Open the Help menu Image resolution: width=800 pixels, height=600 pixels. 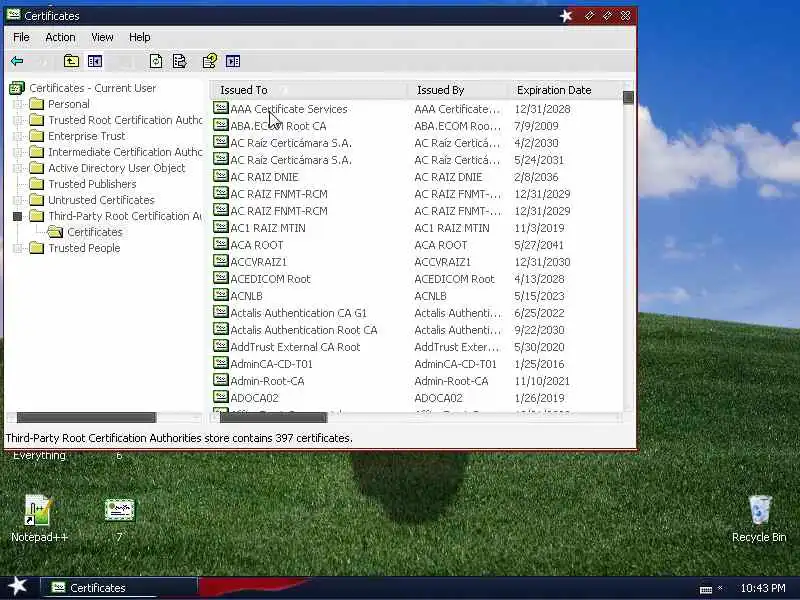139,37
